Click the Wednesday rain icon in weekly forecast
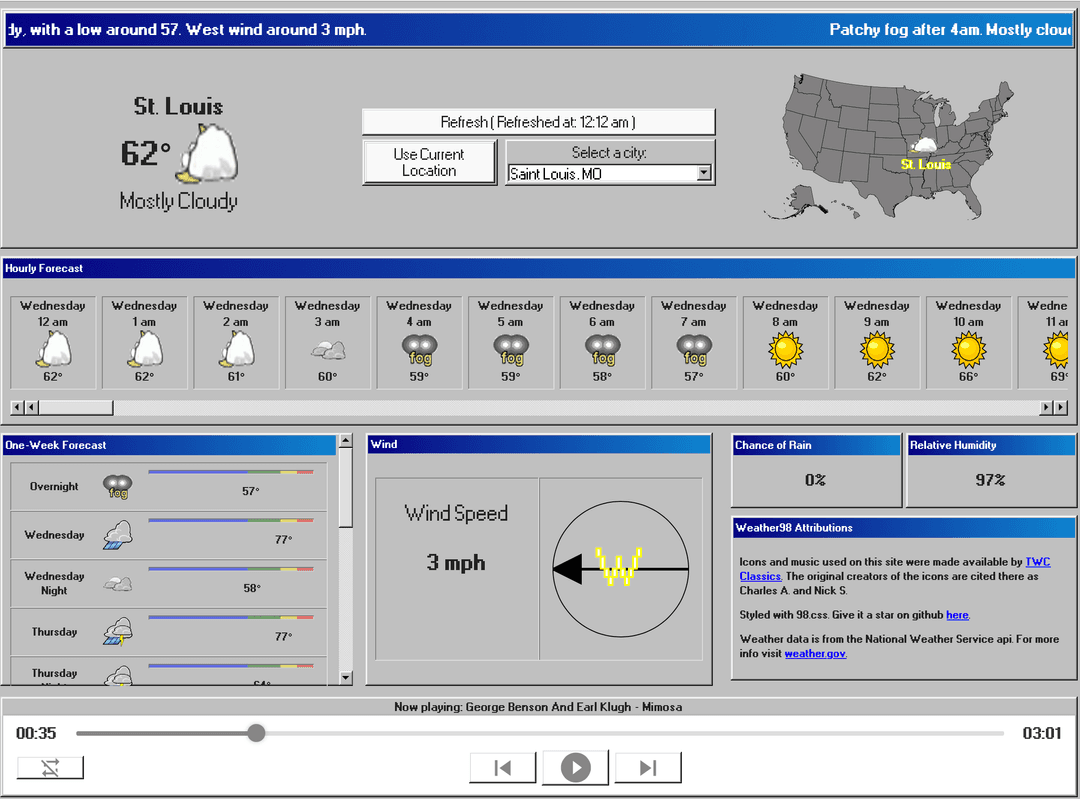The image size is (1080, 799). (x=118, y=535)
